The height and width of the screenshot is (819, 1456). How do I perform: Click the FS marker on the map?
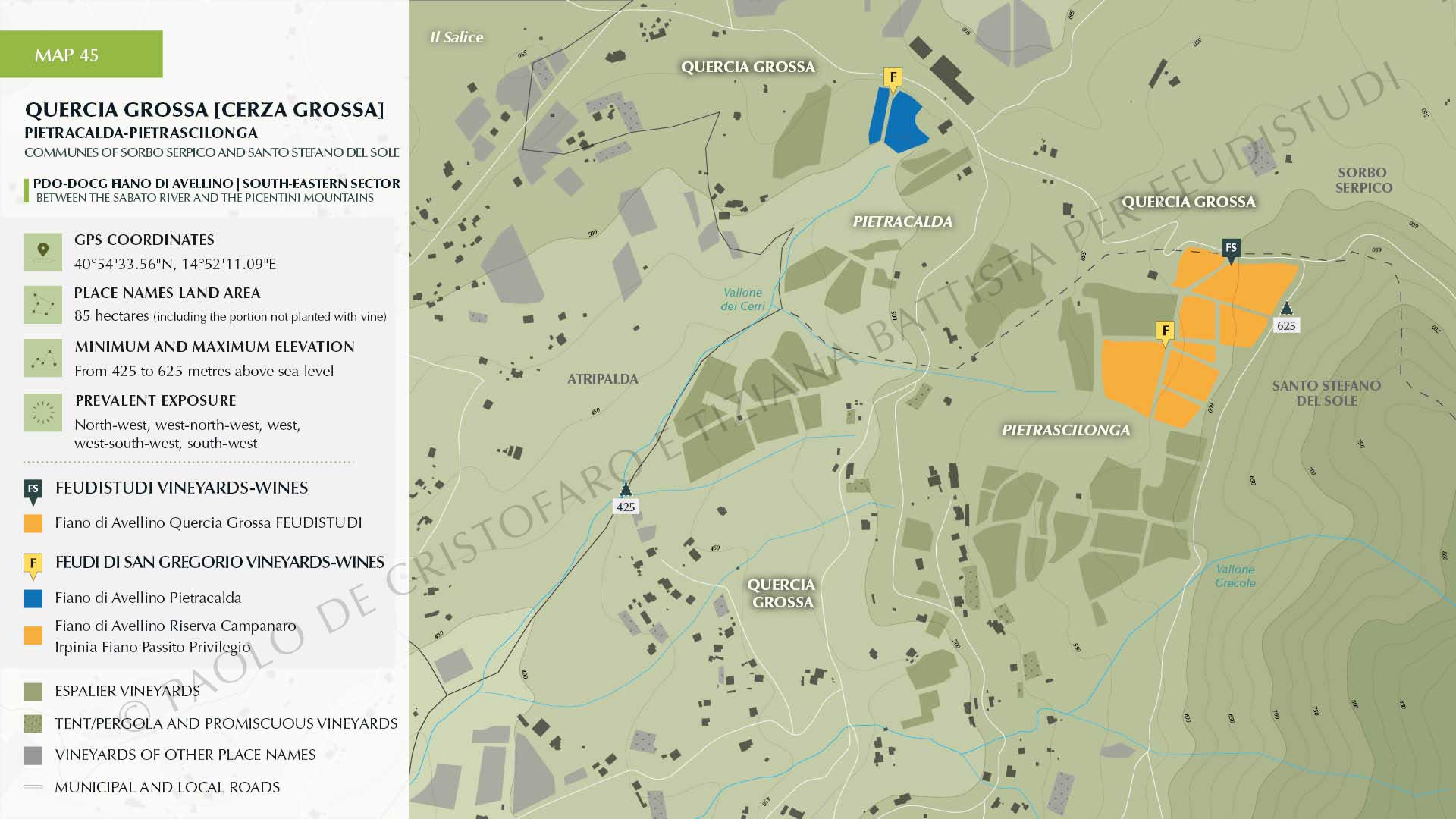[1231, 249]
